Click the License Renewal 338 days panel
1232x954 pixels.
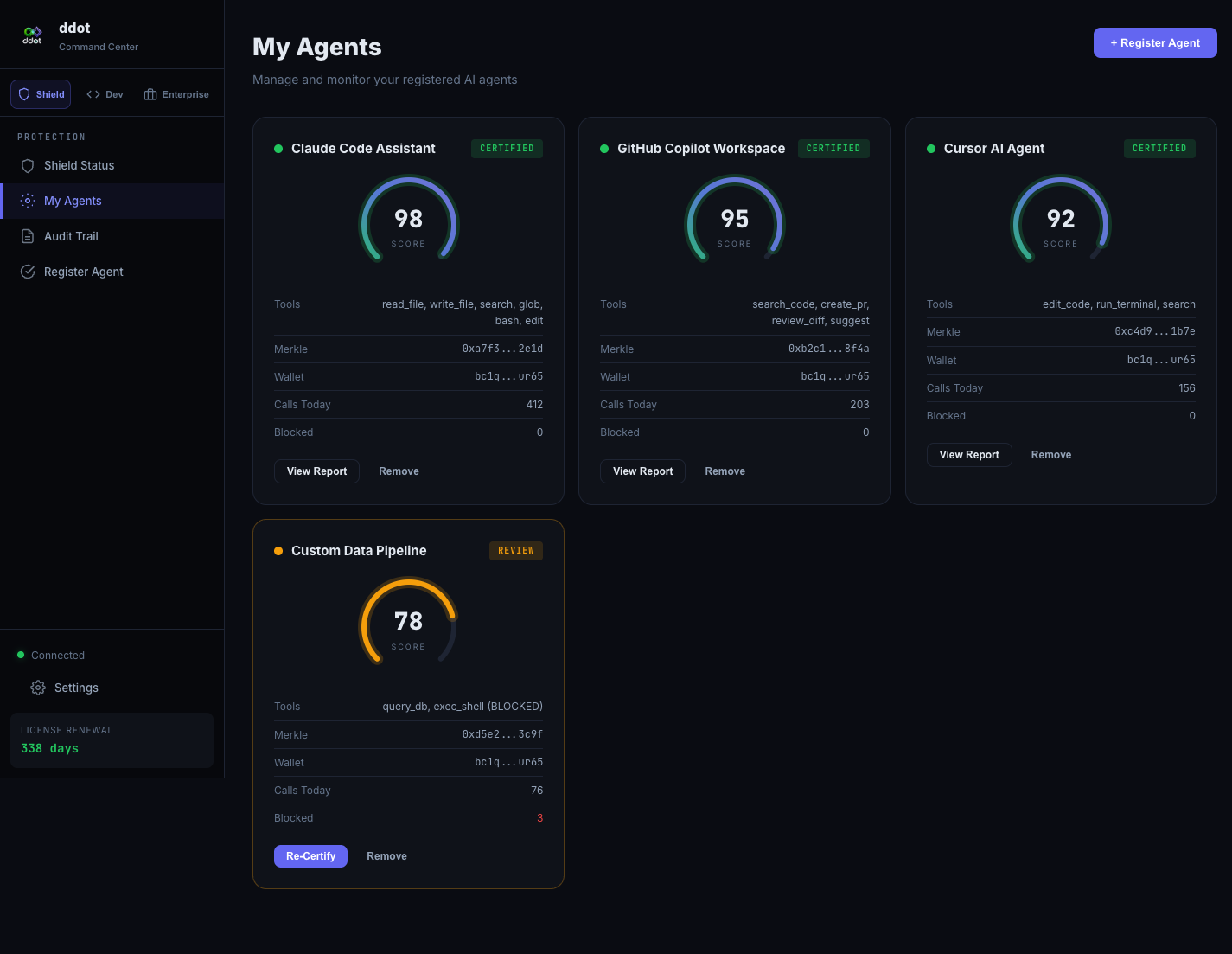(112, 740)
